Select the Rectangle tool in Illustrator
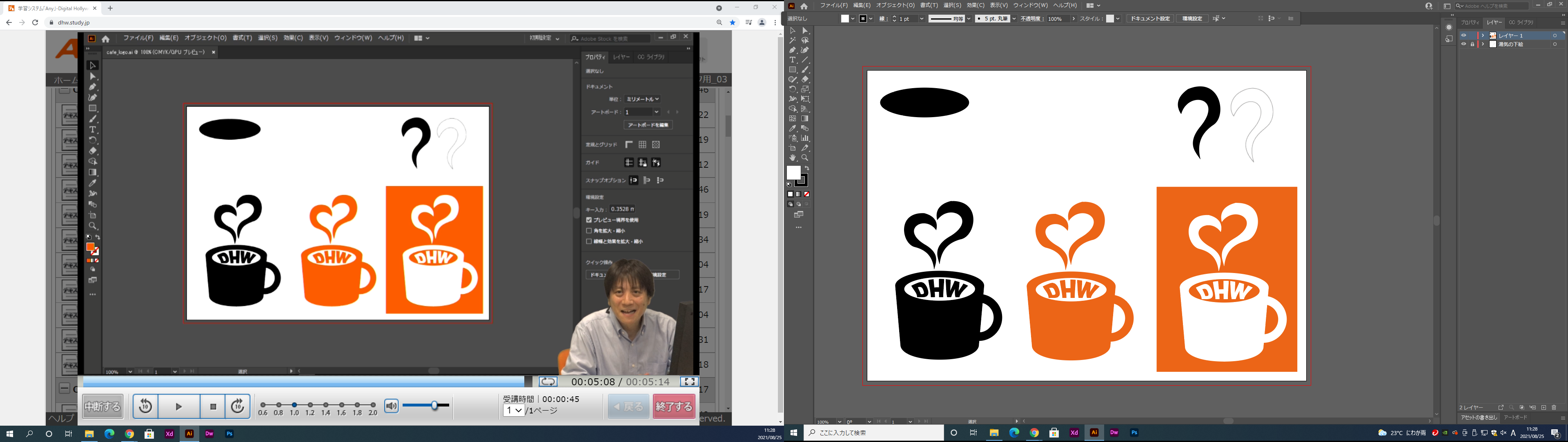This screenshot has width=1568, height=442. point(793,70)
